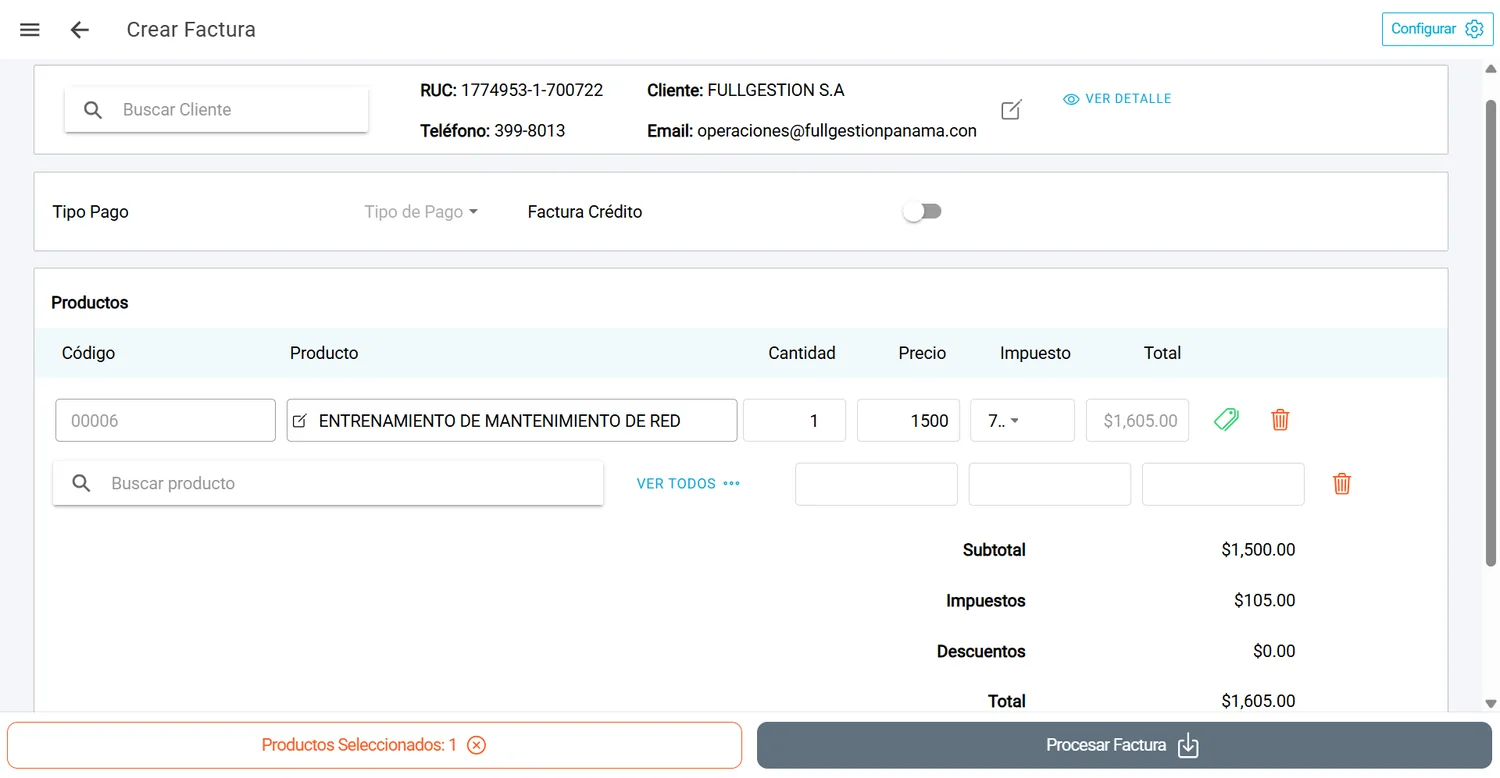The width and height of the screenshot is (1500, 778).
Task: Click the scrollbar up arrow
Action: click(1491, 68)
